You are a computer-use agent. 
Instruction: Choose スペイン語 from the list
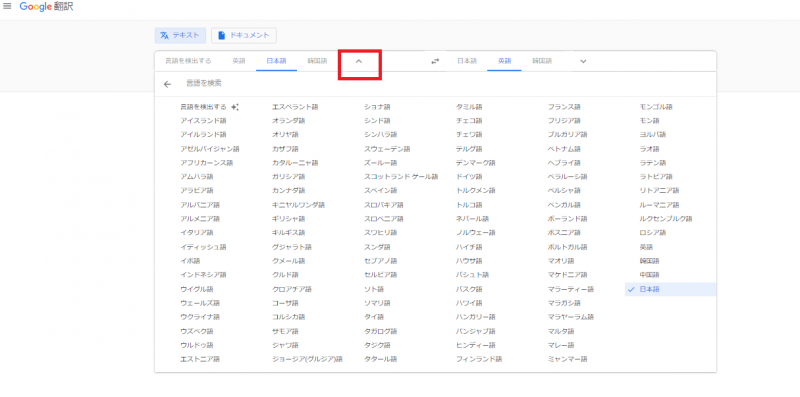tap(380, 190)
